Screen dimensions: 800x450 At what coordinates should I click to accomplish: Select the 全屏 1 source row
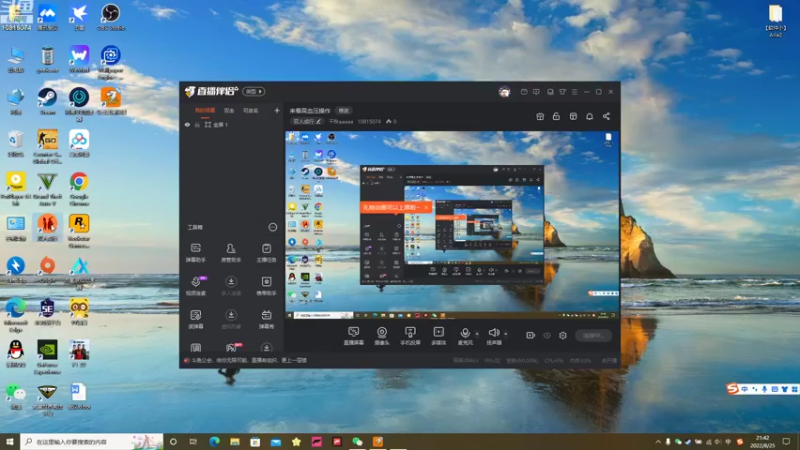[232, 124]
